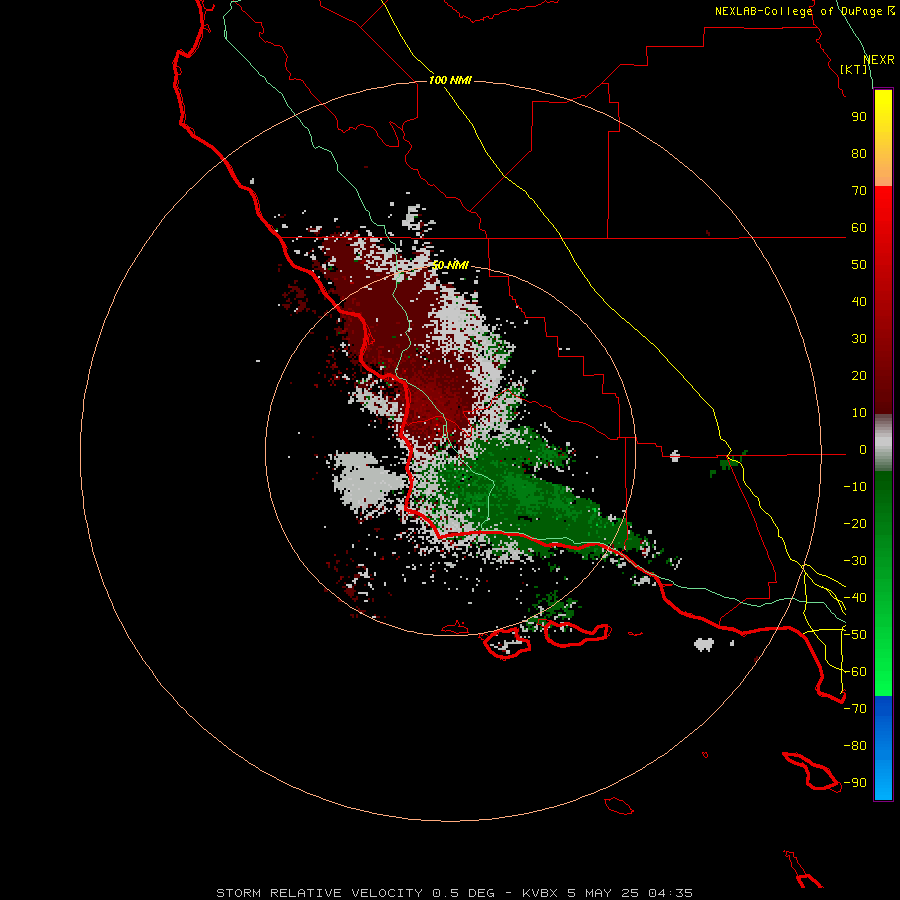Image resolution: width=900 pixels, height=900 pixels.
Task: Click the positive 30 knot scale value
Action: 859,339
